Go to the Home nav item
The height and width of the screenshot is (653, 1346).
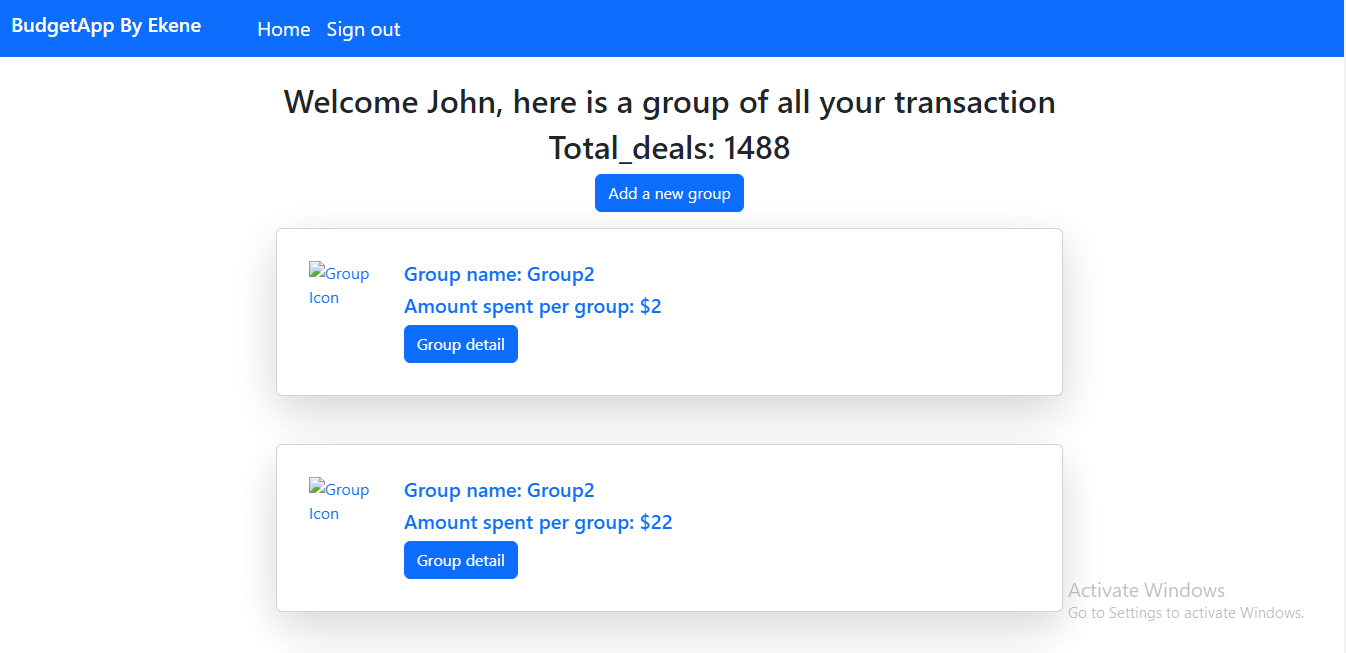(284, 29)
